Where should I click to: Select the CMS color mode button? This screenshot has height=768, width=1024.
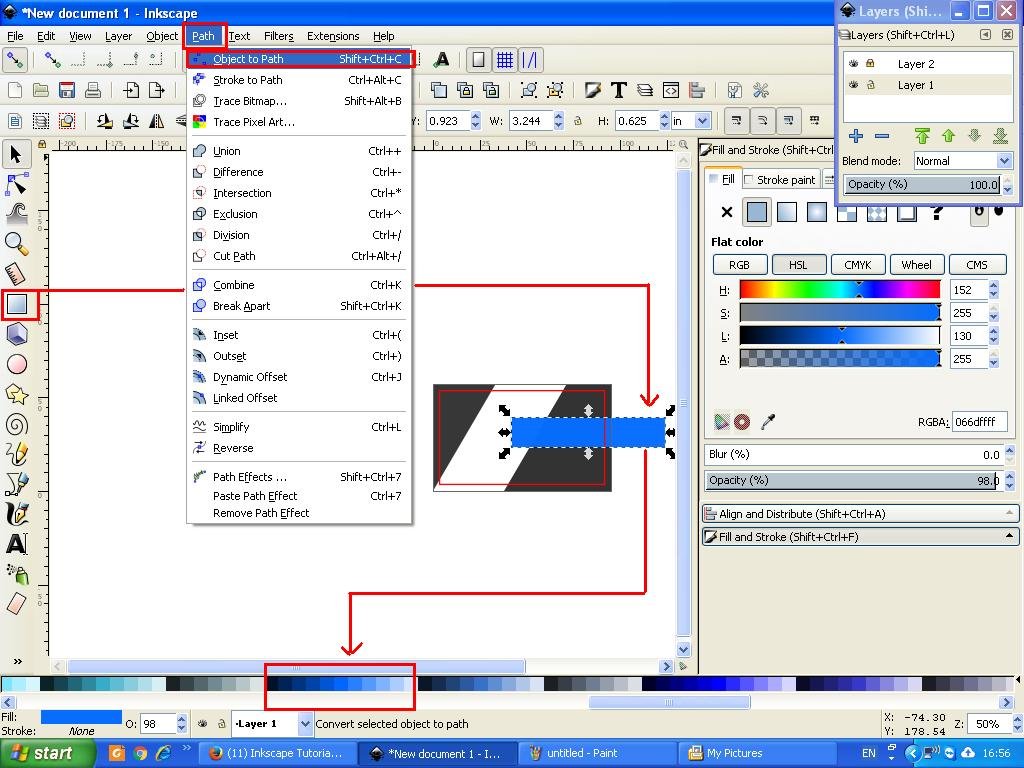tap(977, 264)
